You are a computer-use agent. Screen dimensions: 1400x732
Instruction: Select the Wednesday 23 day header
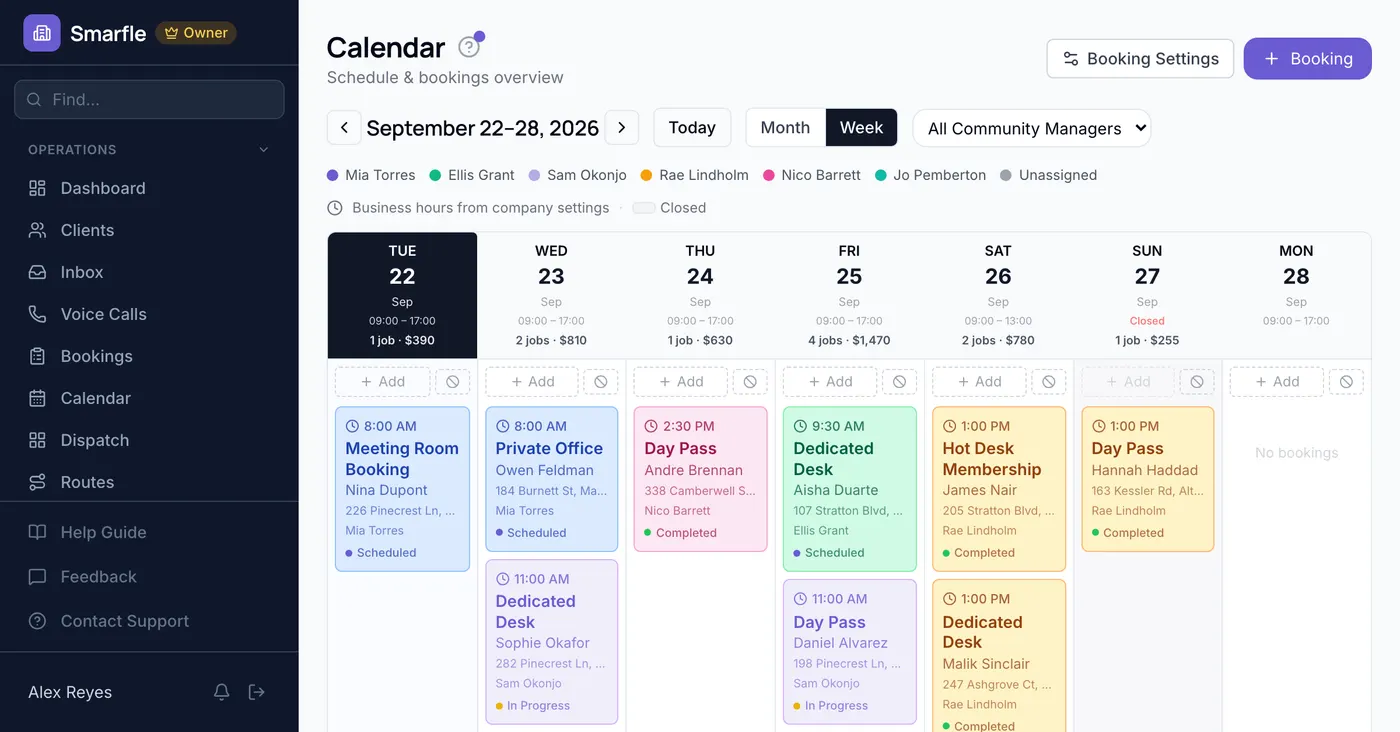tap(551, 296)
